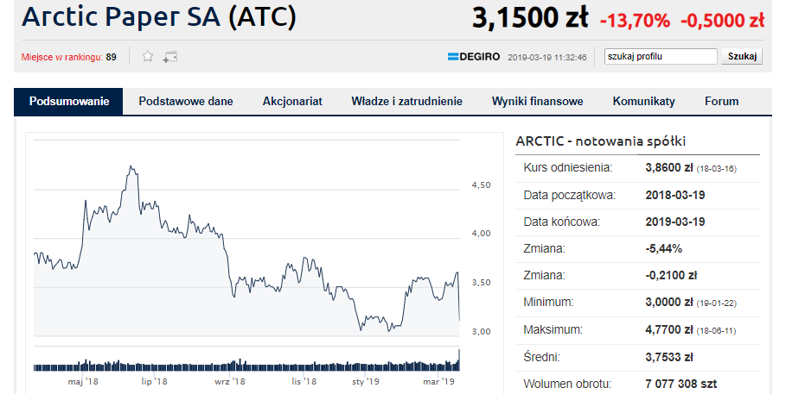This screenshot has height=394, width=786.
Task: Click the maj '18 axis label
Action: pyautogui.click(x=83, y=382)
